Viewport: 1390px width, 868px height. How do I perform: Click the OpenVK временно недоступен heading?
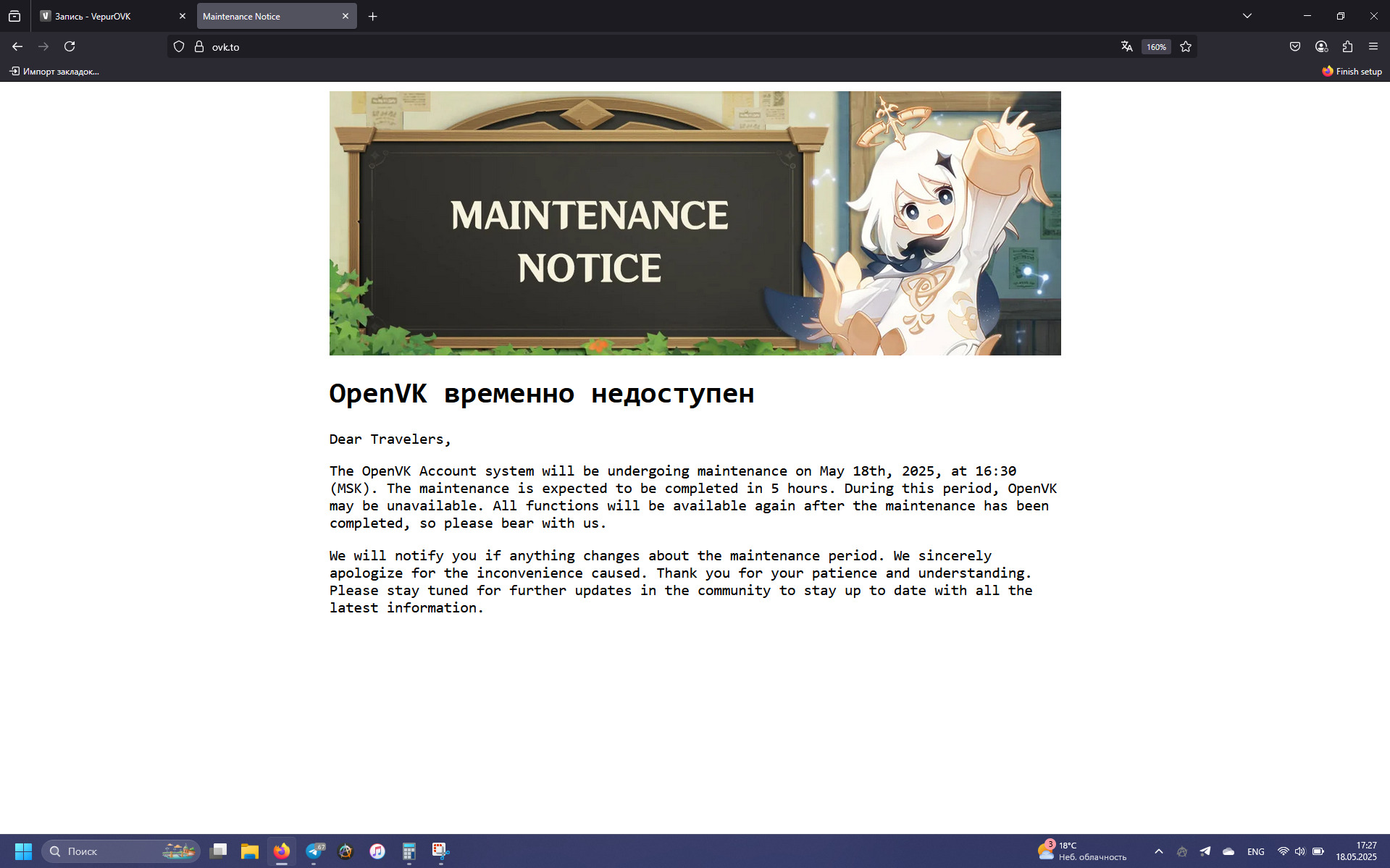pyautogui.click(x=542, y=393)
